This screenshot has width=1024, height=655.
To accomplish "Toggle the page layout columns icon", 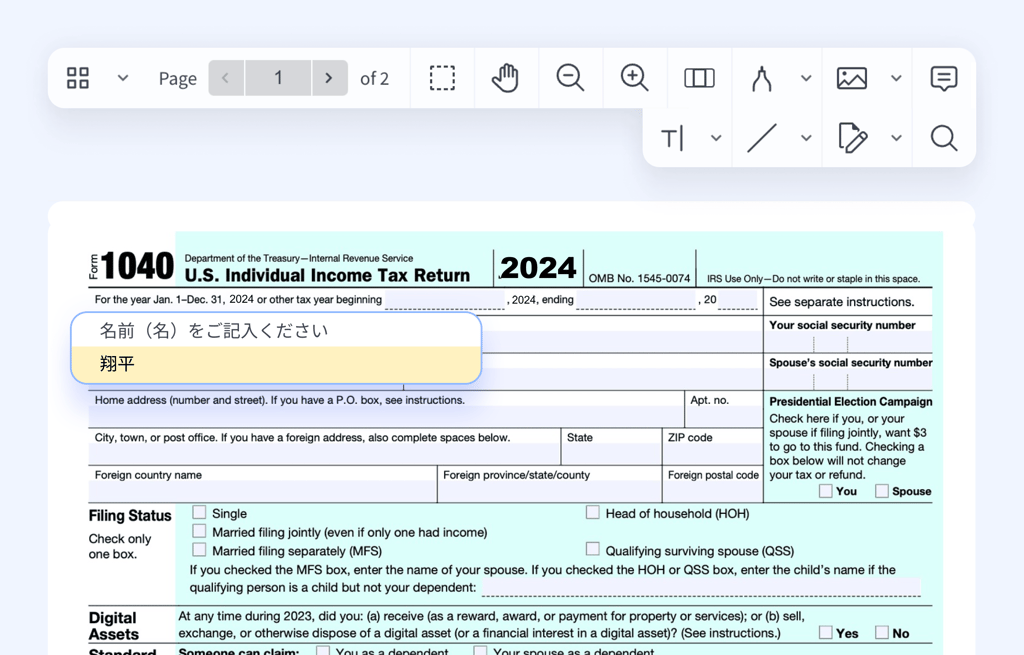I will pyautogui.click(x=699, y=78).
